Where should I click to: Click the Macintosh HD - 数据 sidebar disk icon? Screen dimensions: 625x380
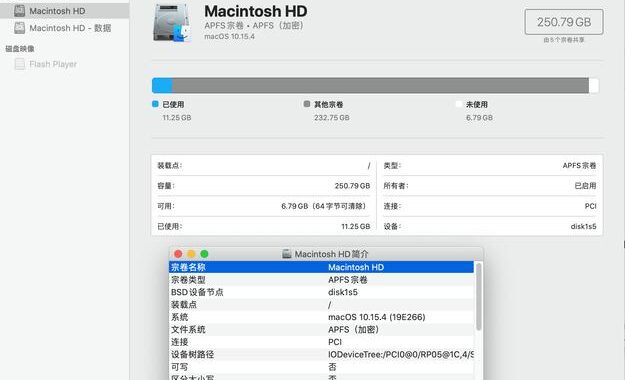[x=20, y=28]
